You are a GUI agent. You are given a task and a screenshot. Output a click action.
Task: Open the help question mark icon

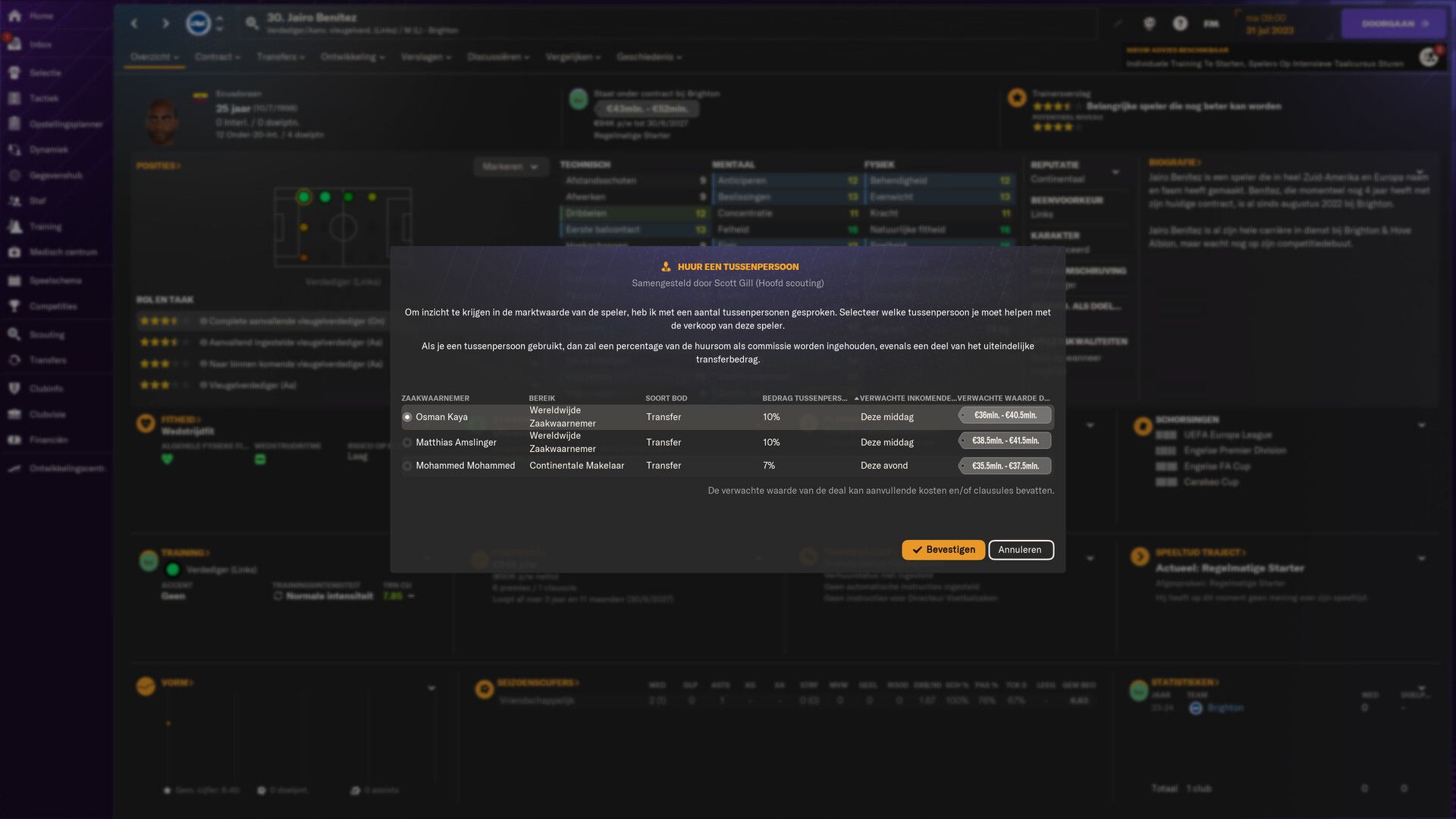[x=1180, y=24]
